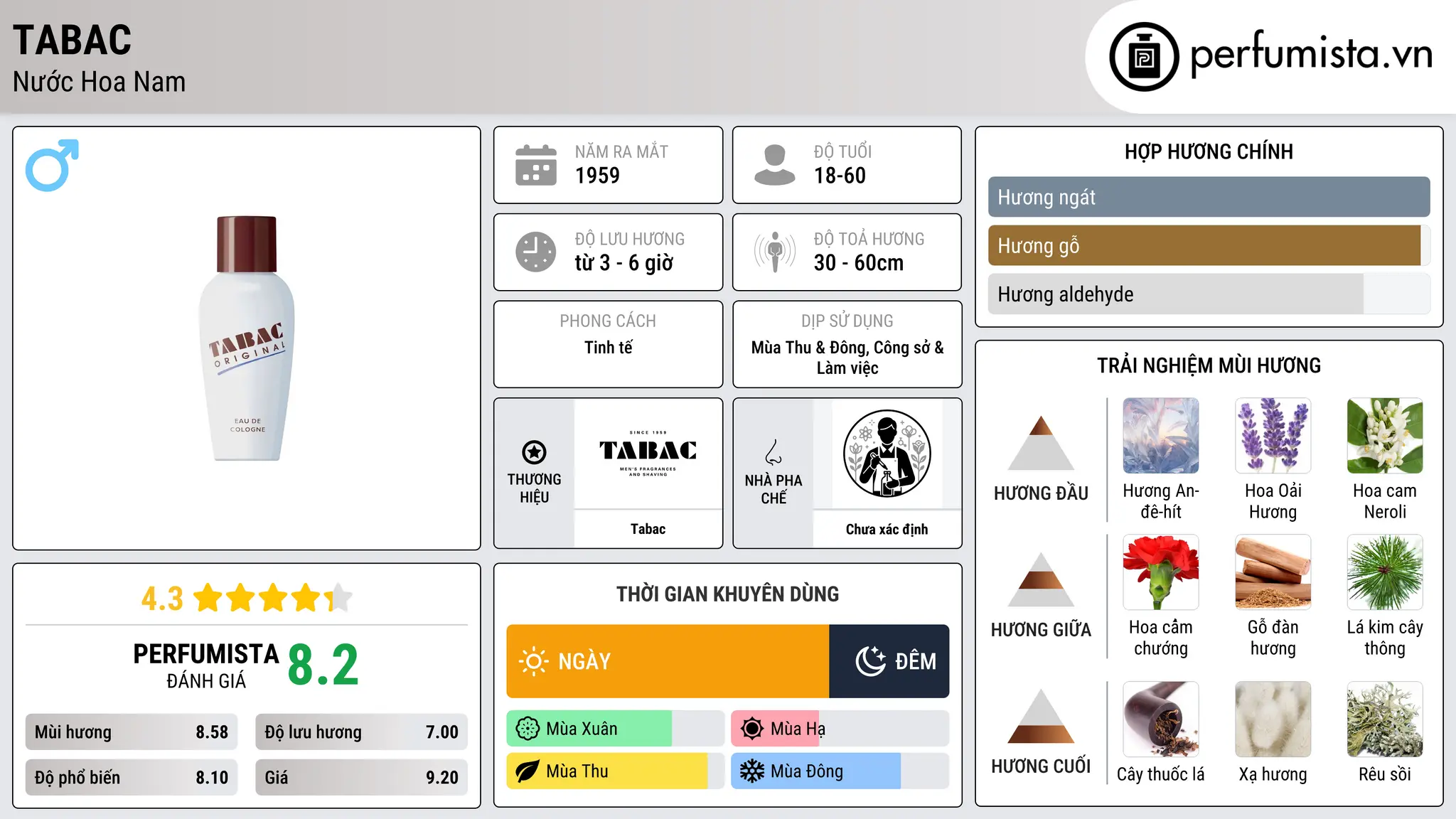Select the Hoa cẩm chướng carnation image
The image size is (1456, 819).
click(1161, 572)
